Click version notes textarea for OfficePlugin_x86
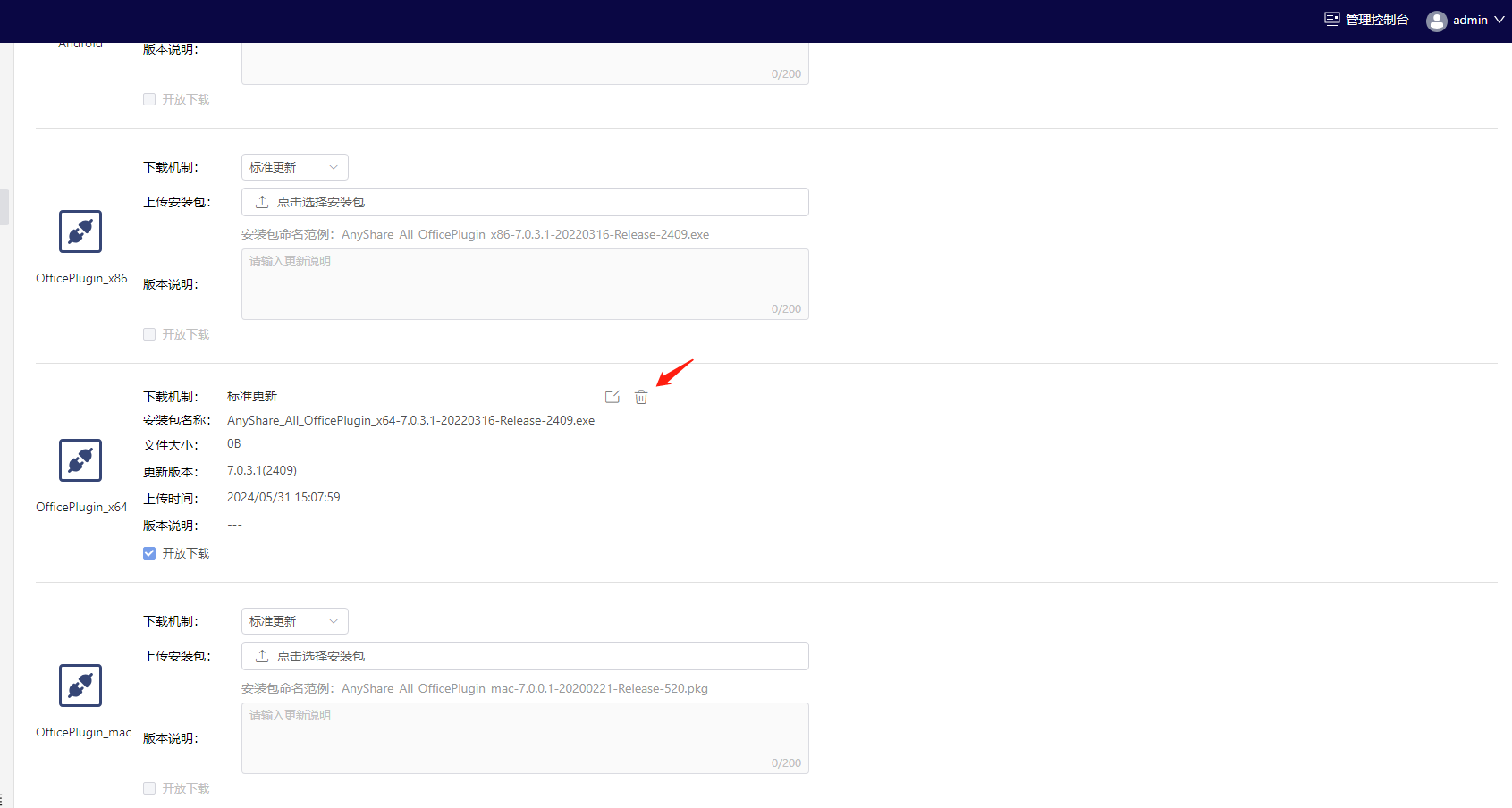Image resolution: width=1512 pixels, height=808 pixels. click(525, 283)
